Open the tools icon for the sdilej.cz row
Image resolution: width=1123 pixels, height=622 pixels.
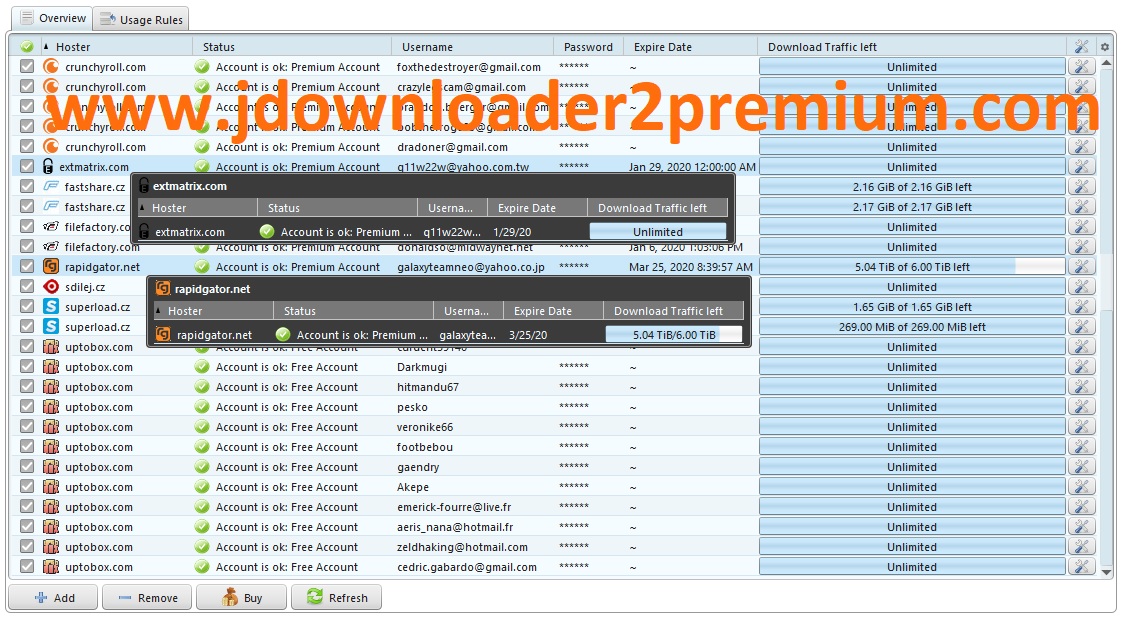tap(1081, 287)
